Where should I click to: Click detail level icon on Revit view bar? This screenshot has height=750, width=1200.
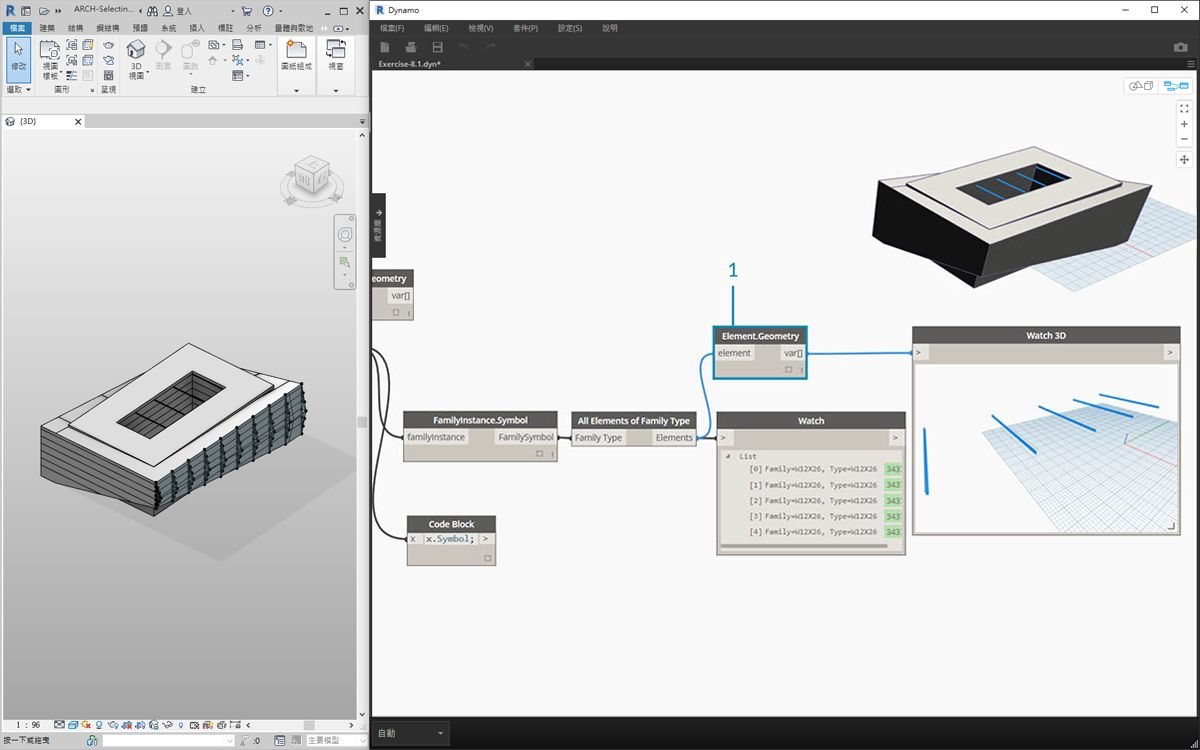(x=59, y=725)
